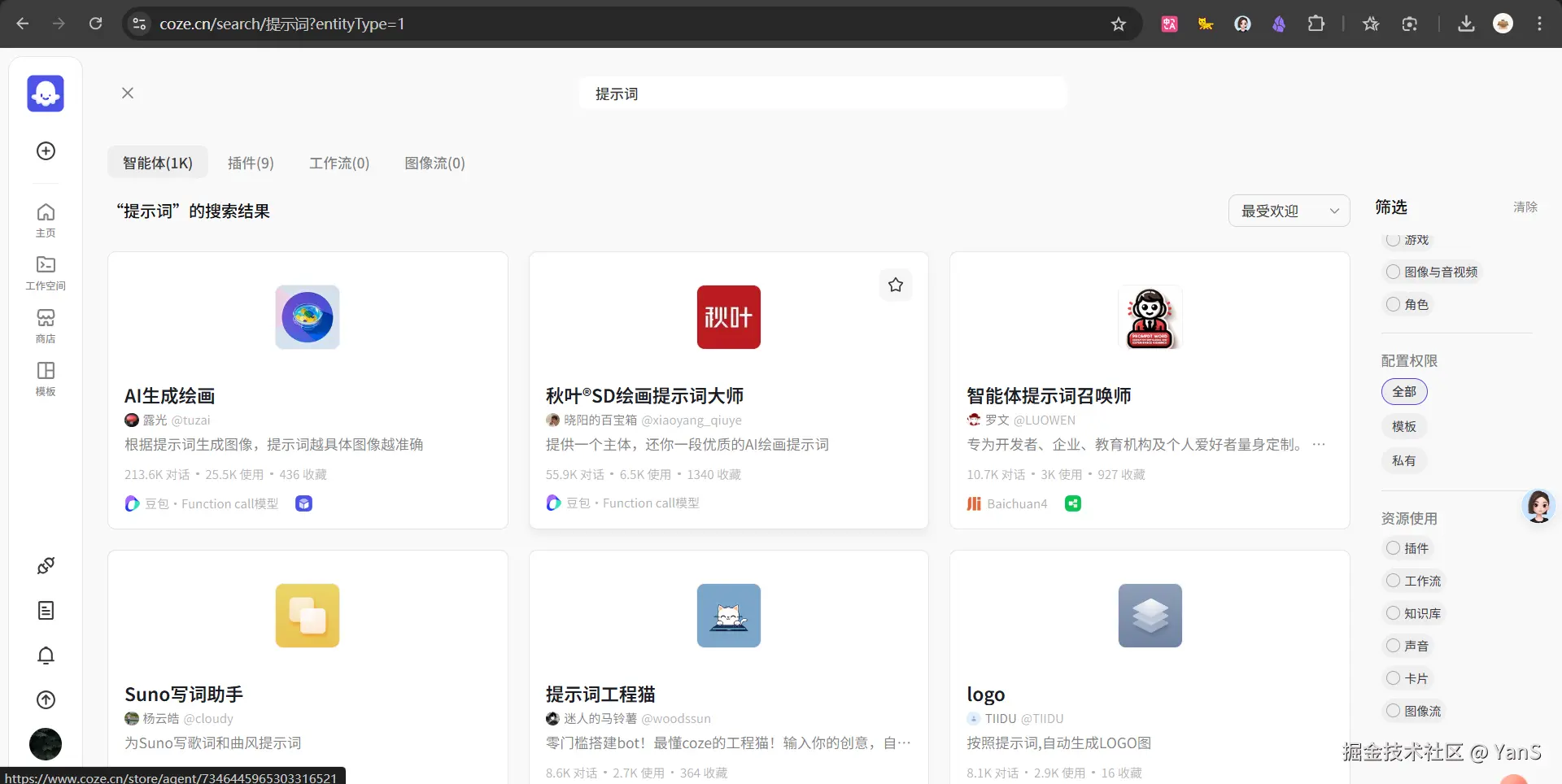Click the Suno写词助手 yellow avatar

[x=308, y=616]
